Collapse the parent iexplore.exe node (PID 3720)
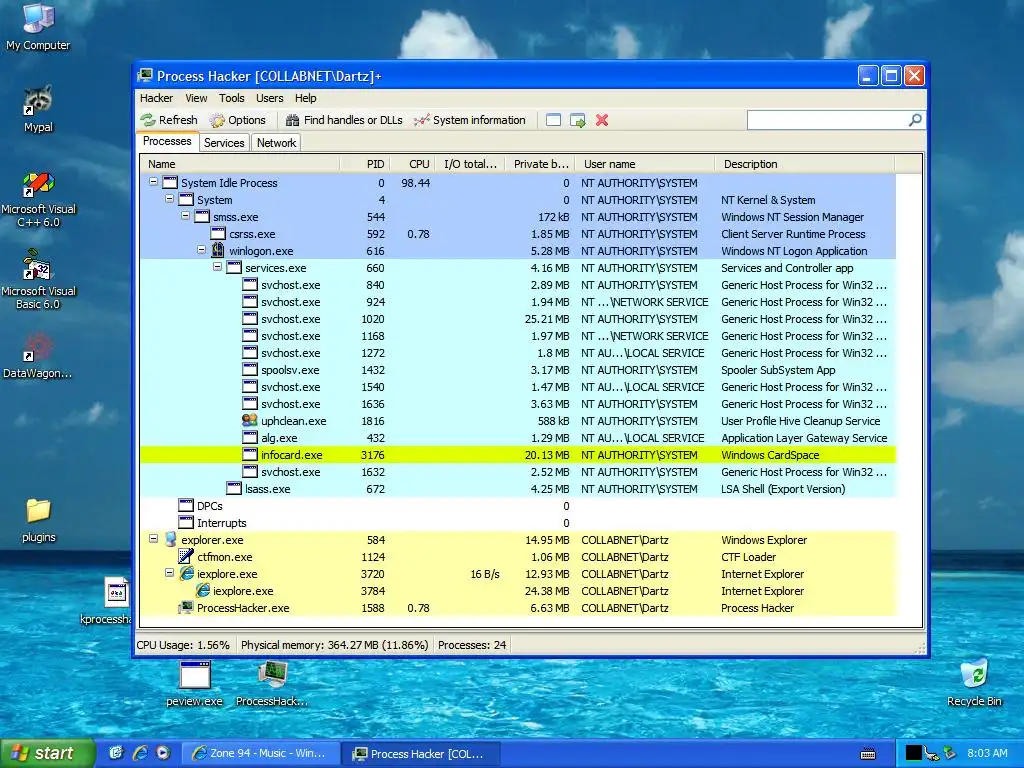Screen dimensions: 1024x768 [170, 573]
